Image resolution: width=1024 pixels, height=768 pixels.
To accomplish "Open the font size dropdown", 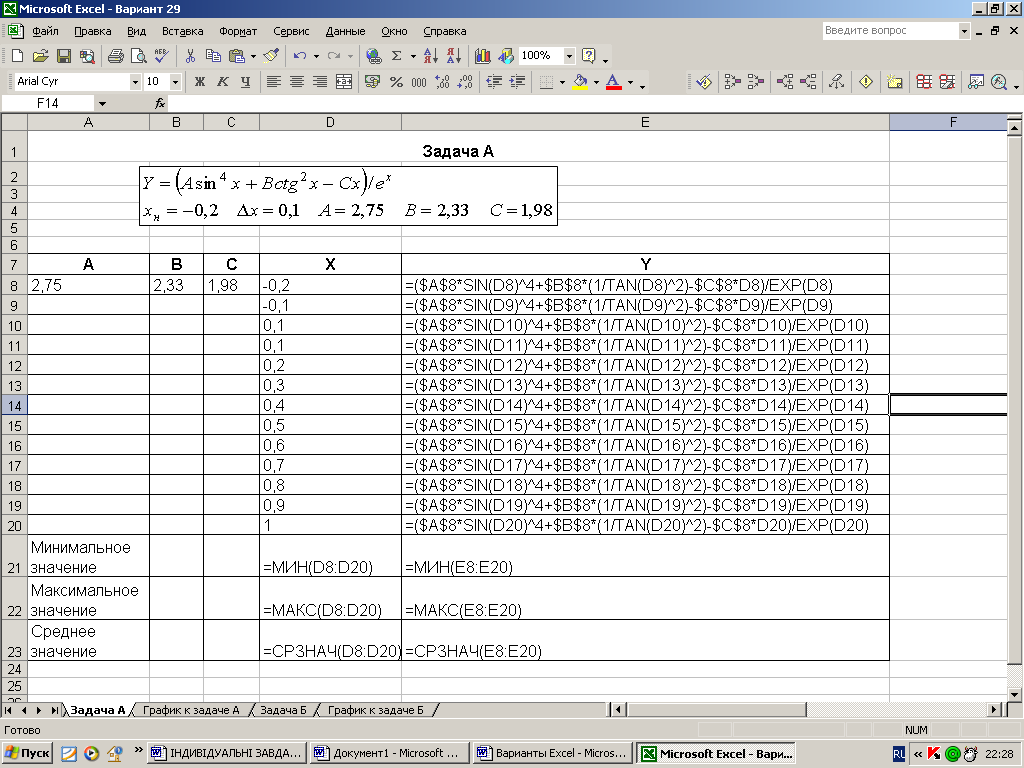I will coord(175,82).
